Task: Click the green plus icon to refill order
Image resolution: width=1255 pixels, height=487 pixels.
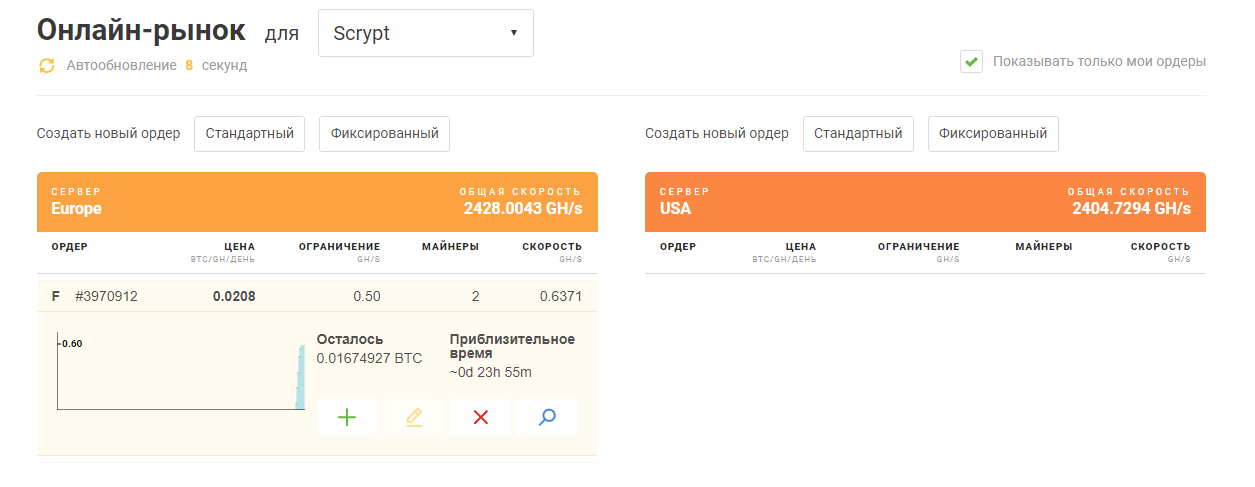Action: [x=347, y=417]
